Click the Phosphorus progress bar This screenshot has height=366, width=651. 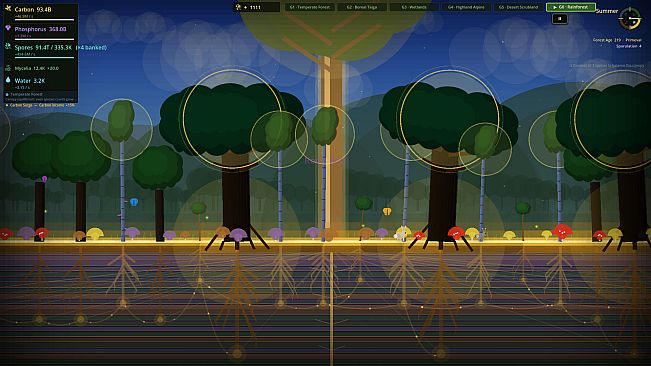(44, 39)
